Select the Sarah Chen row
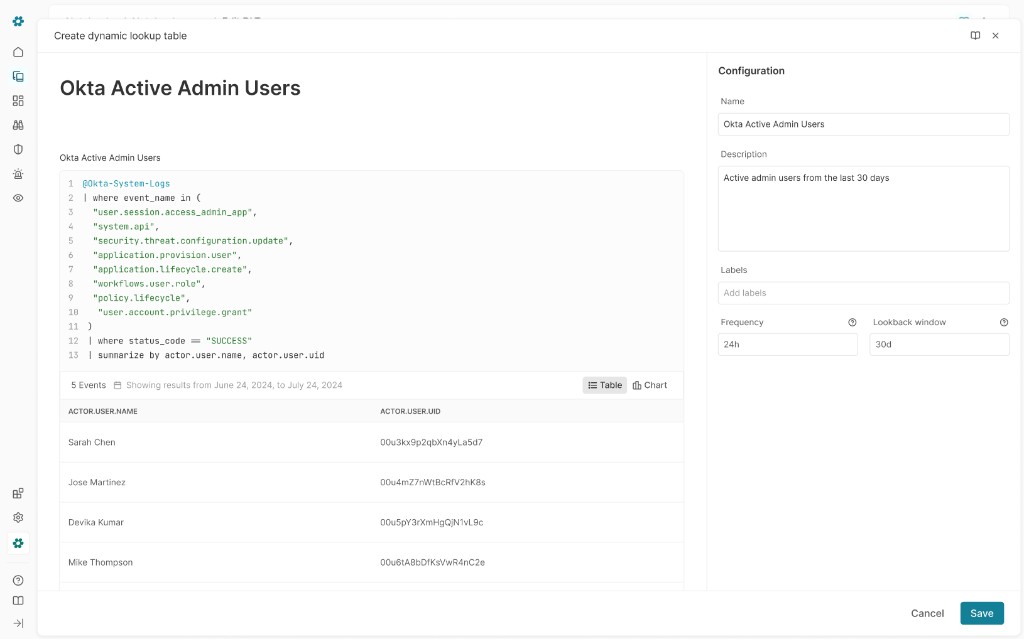 pos(372,442)
